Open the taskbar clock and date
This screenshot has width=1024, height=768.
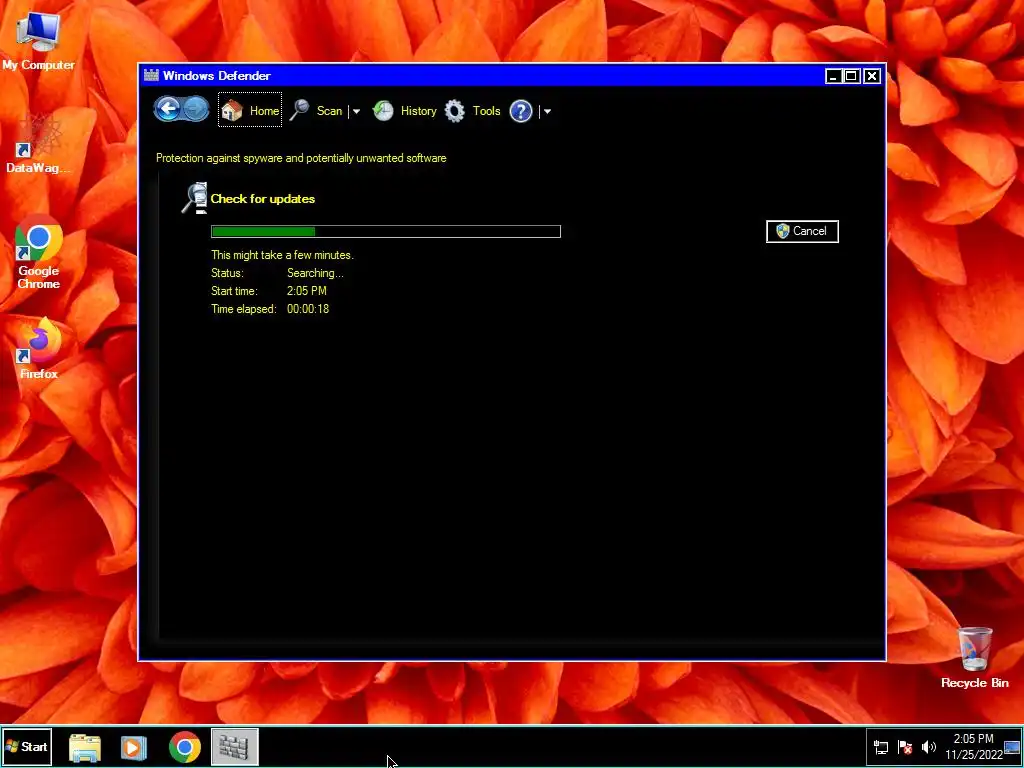click(973, 747)
